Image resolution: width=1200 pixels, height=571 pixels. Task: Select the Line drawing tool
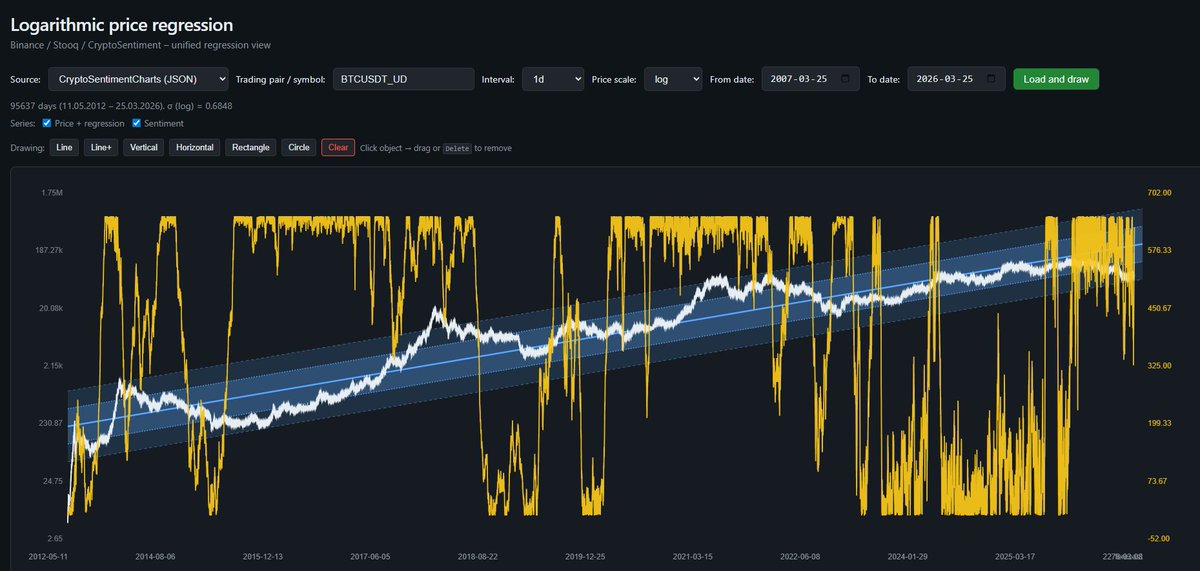click(65, 147)
